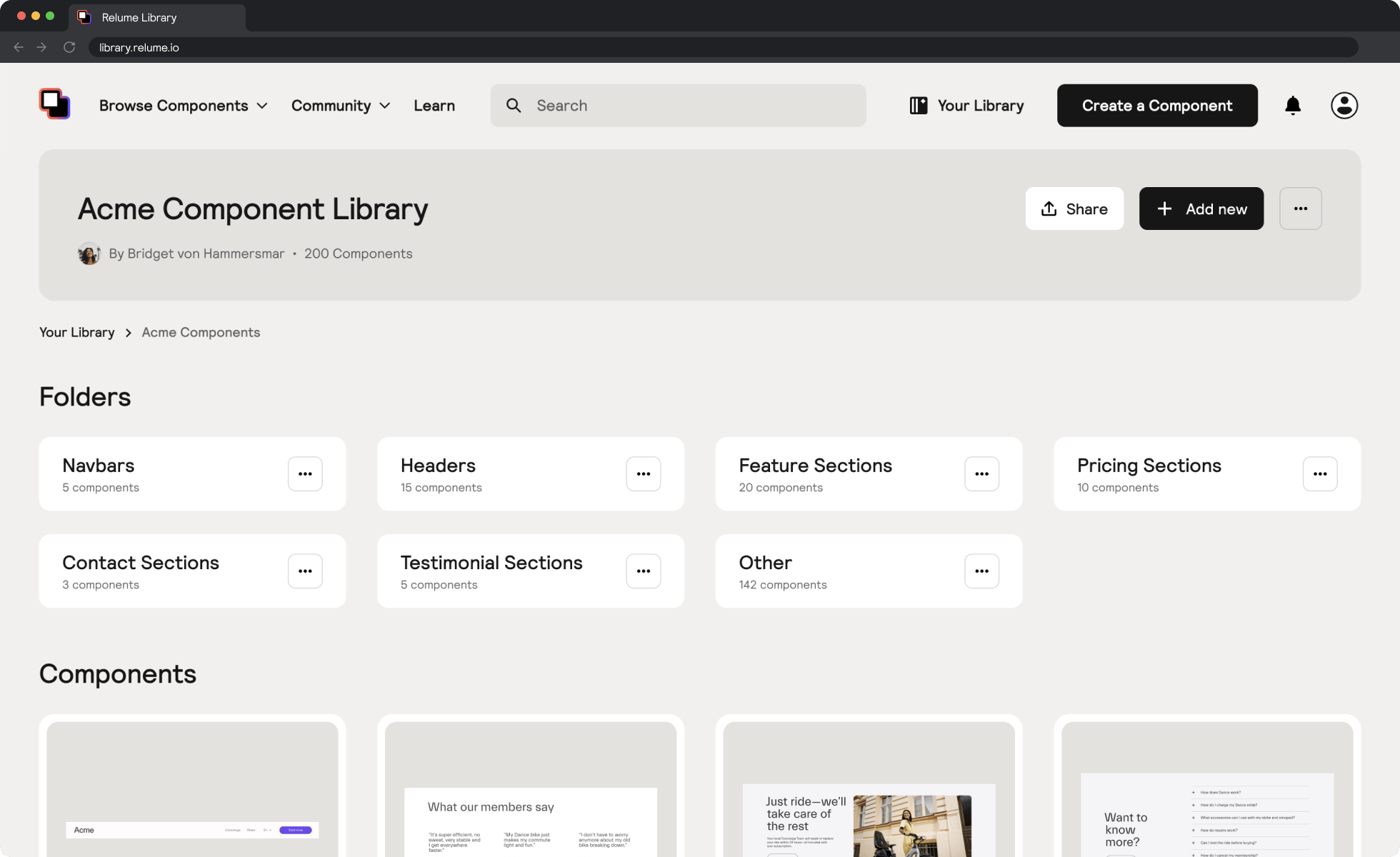Click the purple button in the Acme navbar preview
This screenshot has width=1400, height=857.
pos(295,830)
